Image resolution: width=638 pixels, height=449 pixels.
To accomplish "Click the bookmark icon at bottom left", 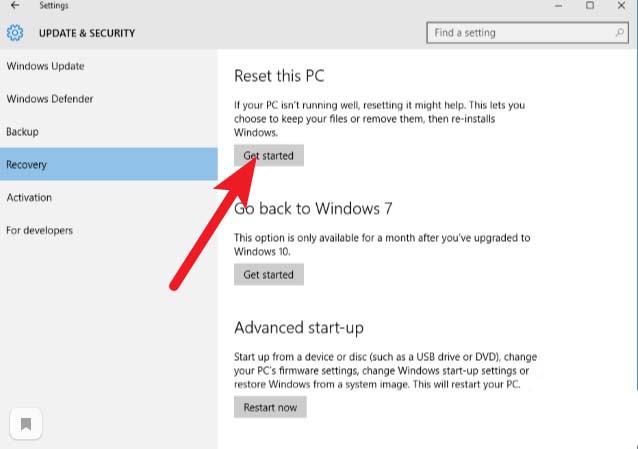I will 26,424.
